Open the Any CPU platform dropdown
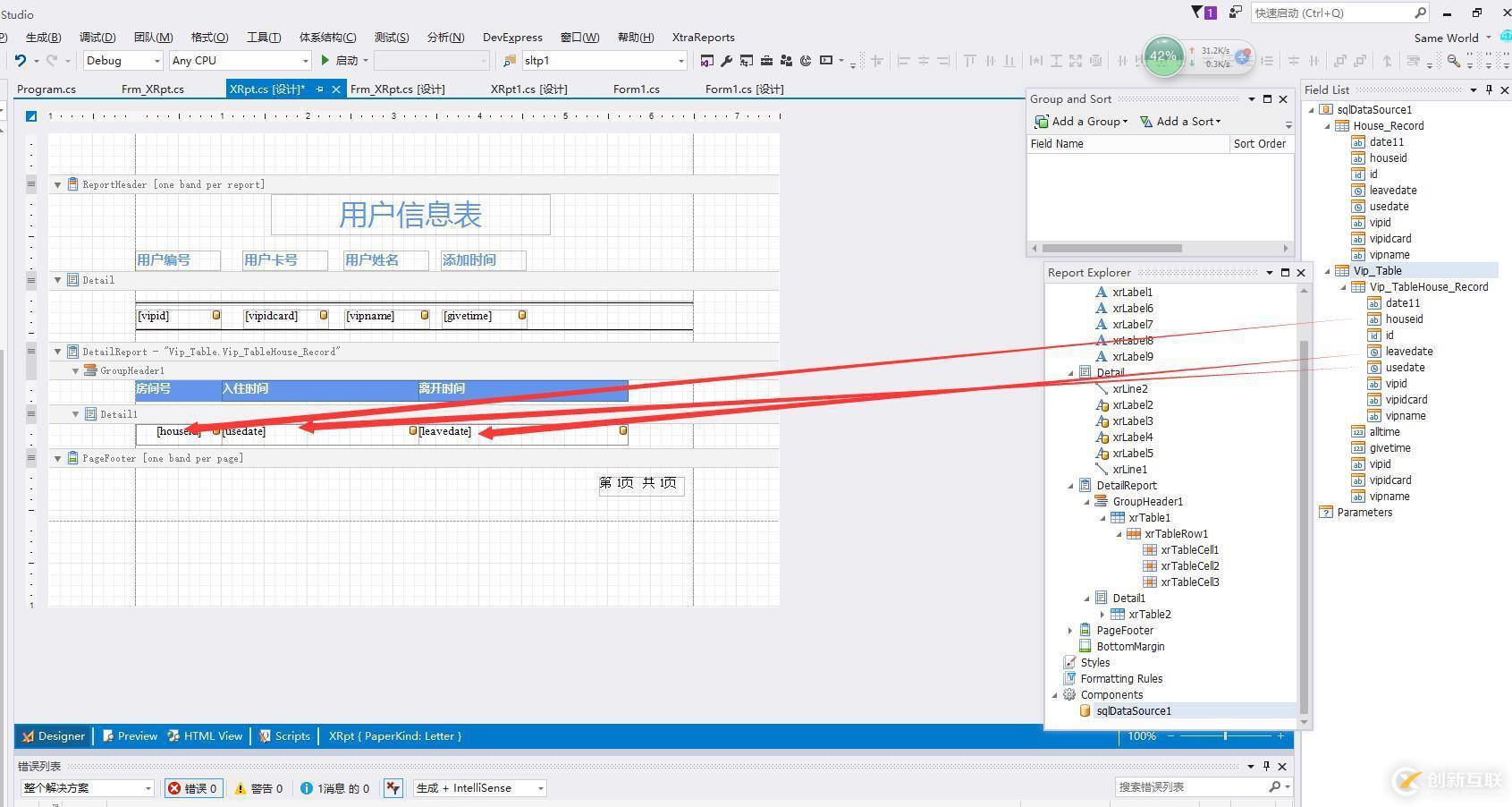The image size is (1512, 807). coord(305,61)
